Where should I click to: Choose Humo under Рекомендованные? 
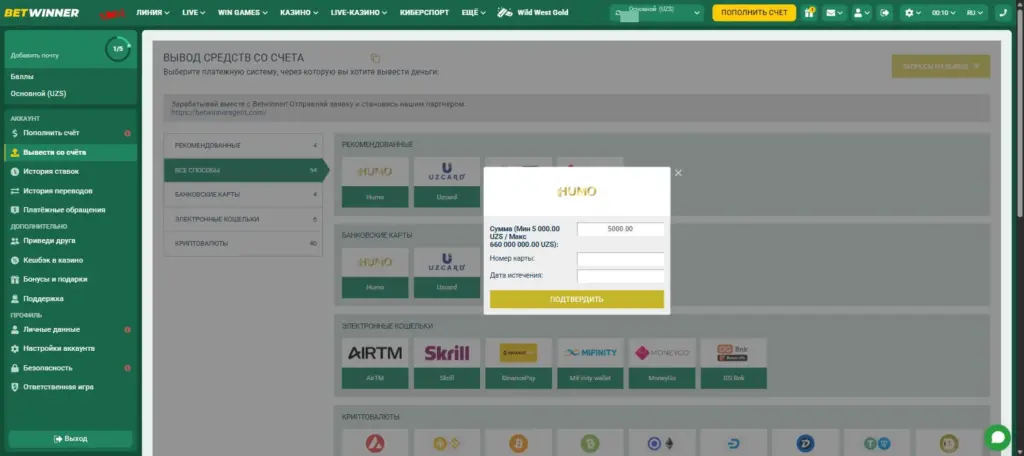click(375, 182)
